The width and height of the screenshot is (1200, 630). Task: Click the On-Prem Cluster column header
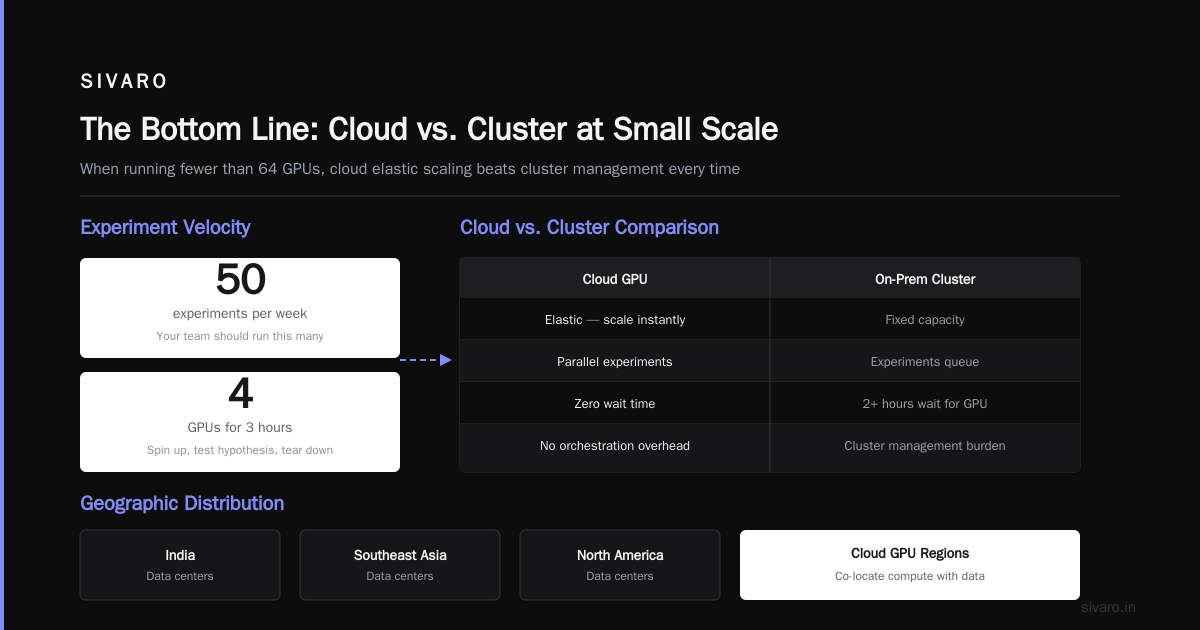click(x=925, y=279)
